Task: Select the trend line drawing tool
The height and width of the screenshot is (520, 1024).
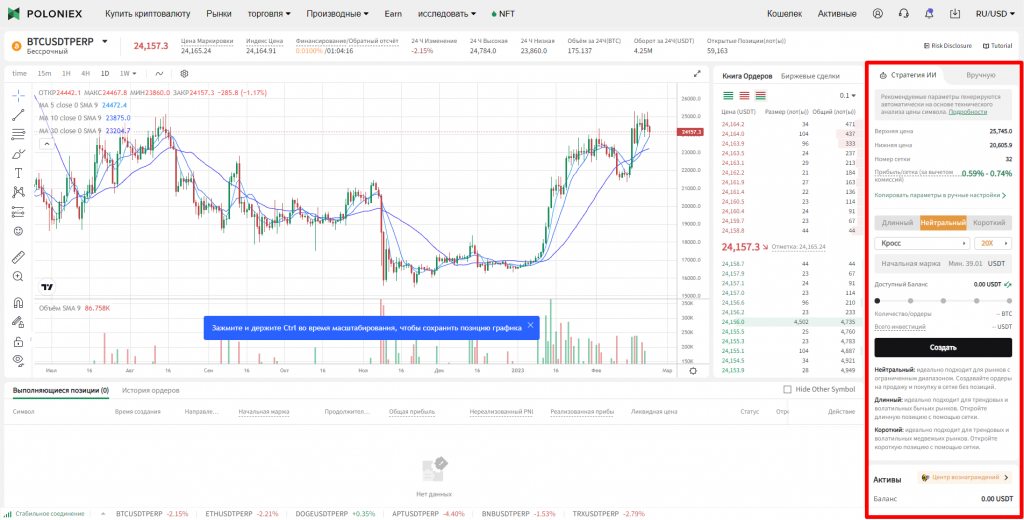Action: (x=18, y=115)
